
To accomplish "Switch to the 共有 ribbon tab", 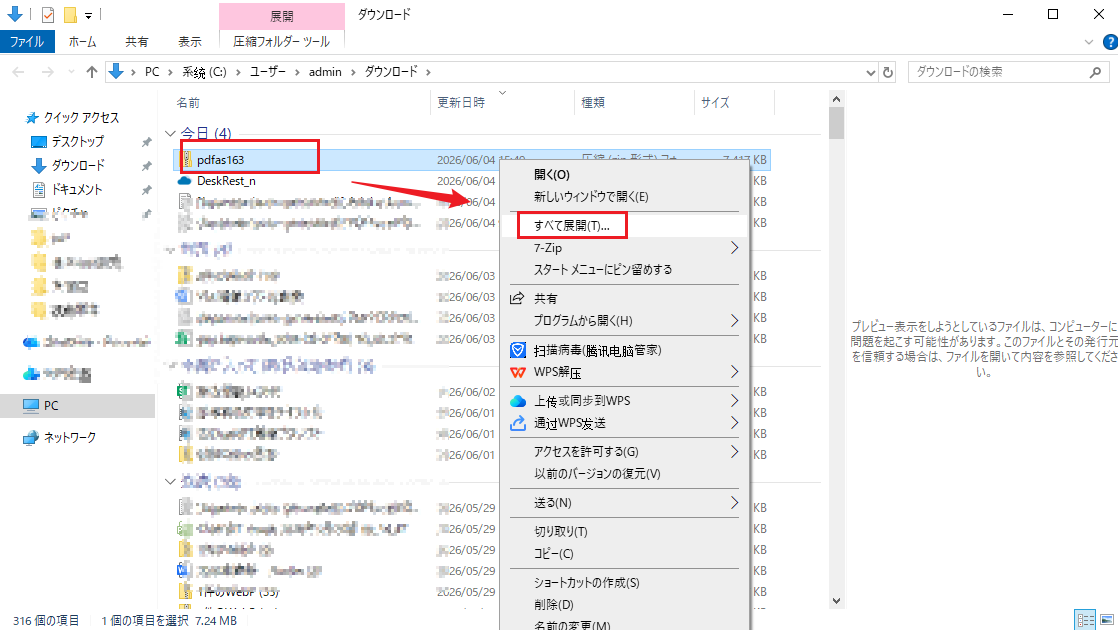I will 137,41.
